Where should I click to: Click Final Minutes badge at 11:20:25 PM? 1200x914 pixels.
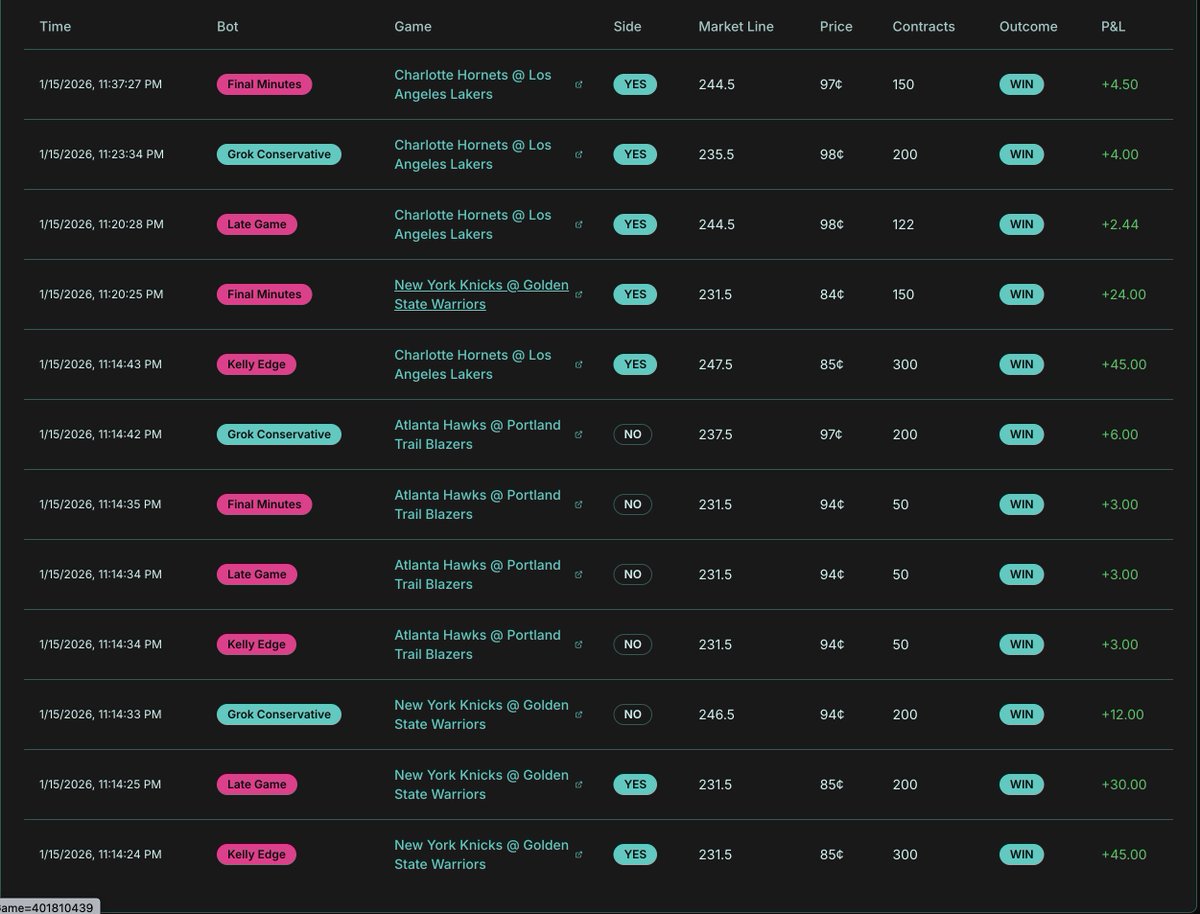[x=264, y=295]
